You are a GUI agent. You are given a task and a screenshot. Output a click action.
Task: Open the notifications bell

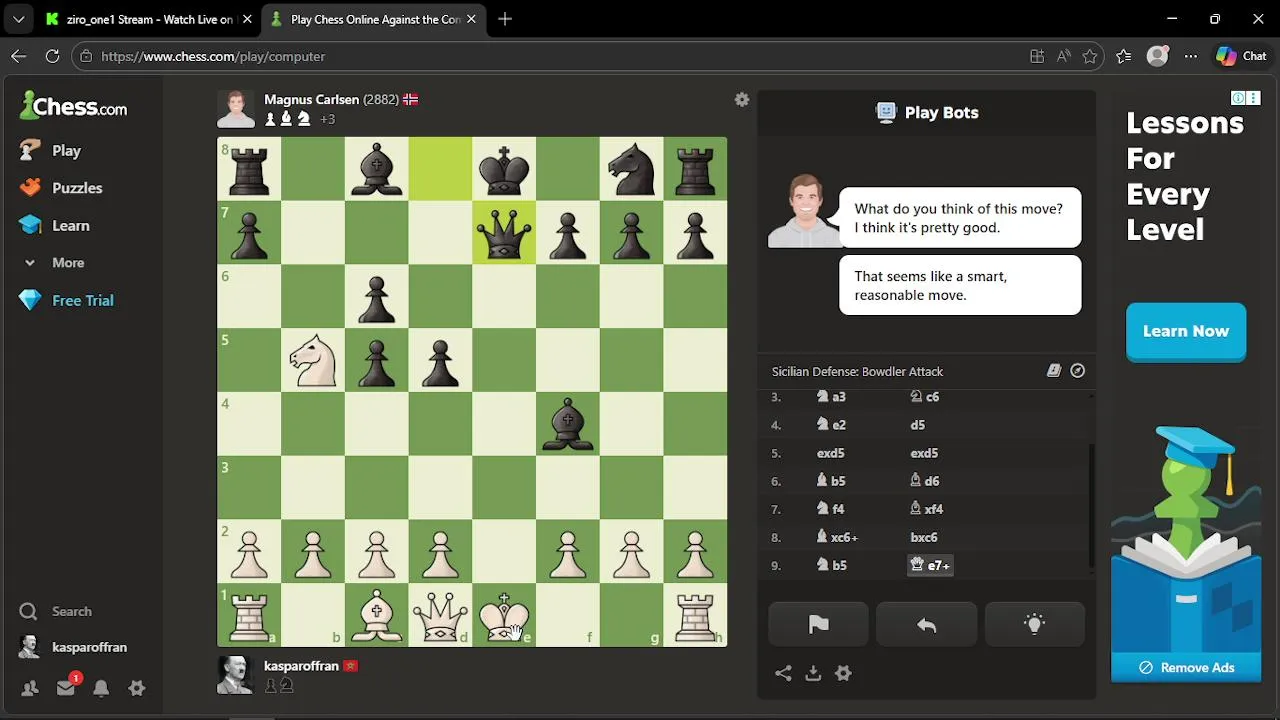(x=101, y=688)
